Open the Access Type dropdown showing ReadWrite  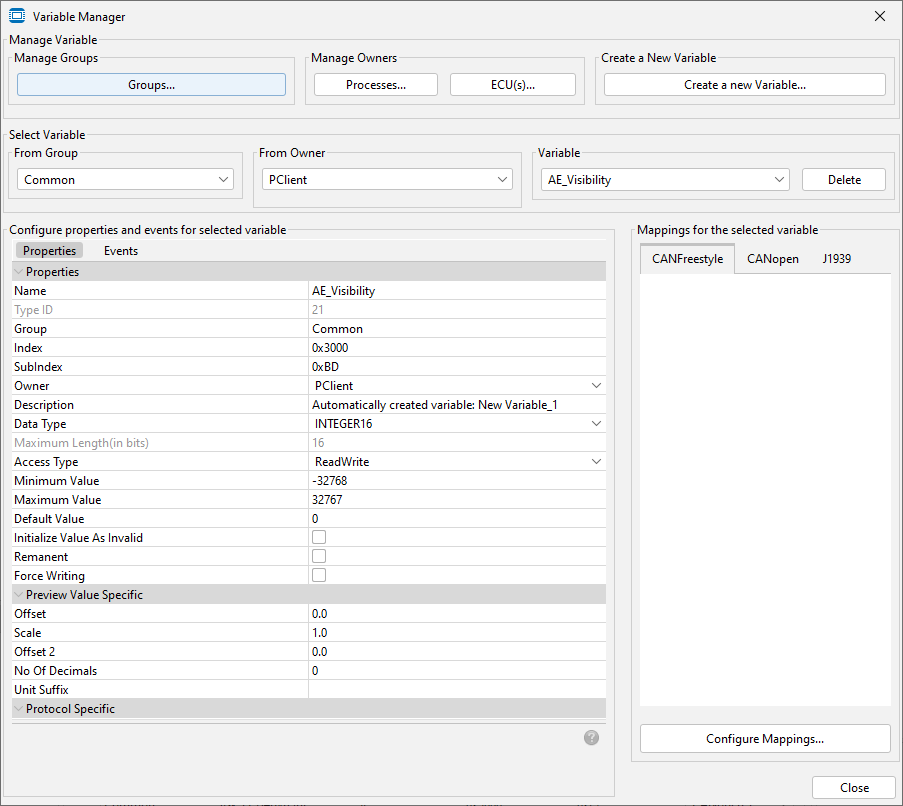click(596, 461)
